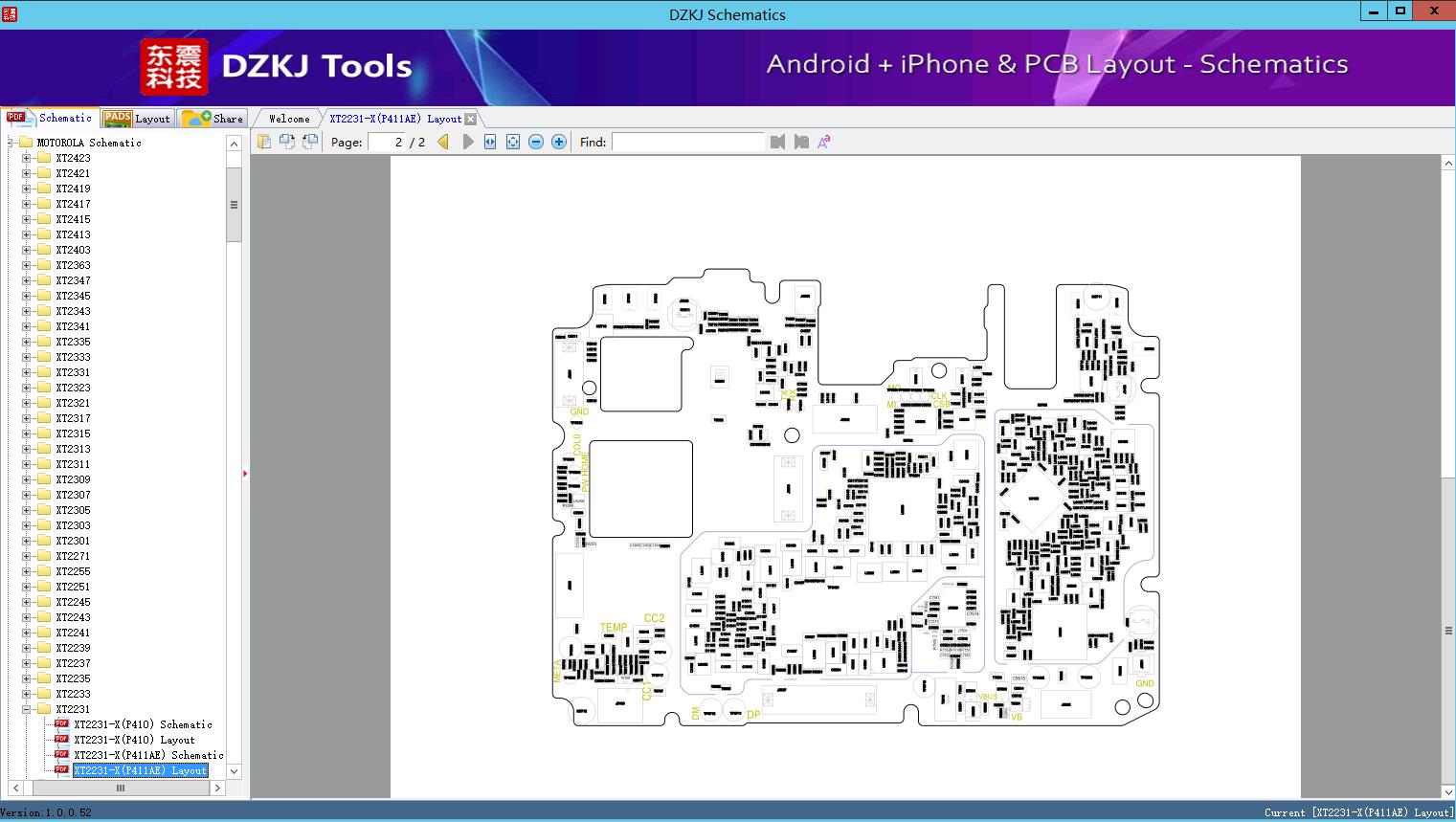Click the find-next search arrow icon
The height and width of the screenshot is (822, 1456).
click(801, 142)
